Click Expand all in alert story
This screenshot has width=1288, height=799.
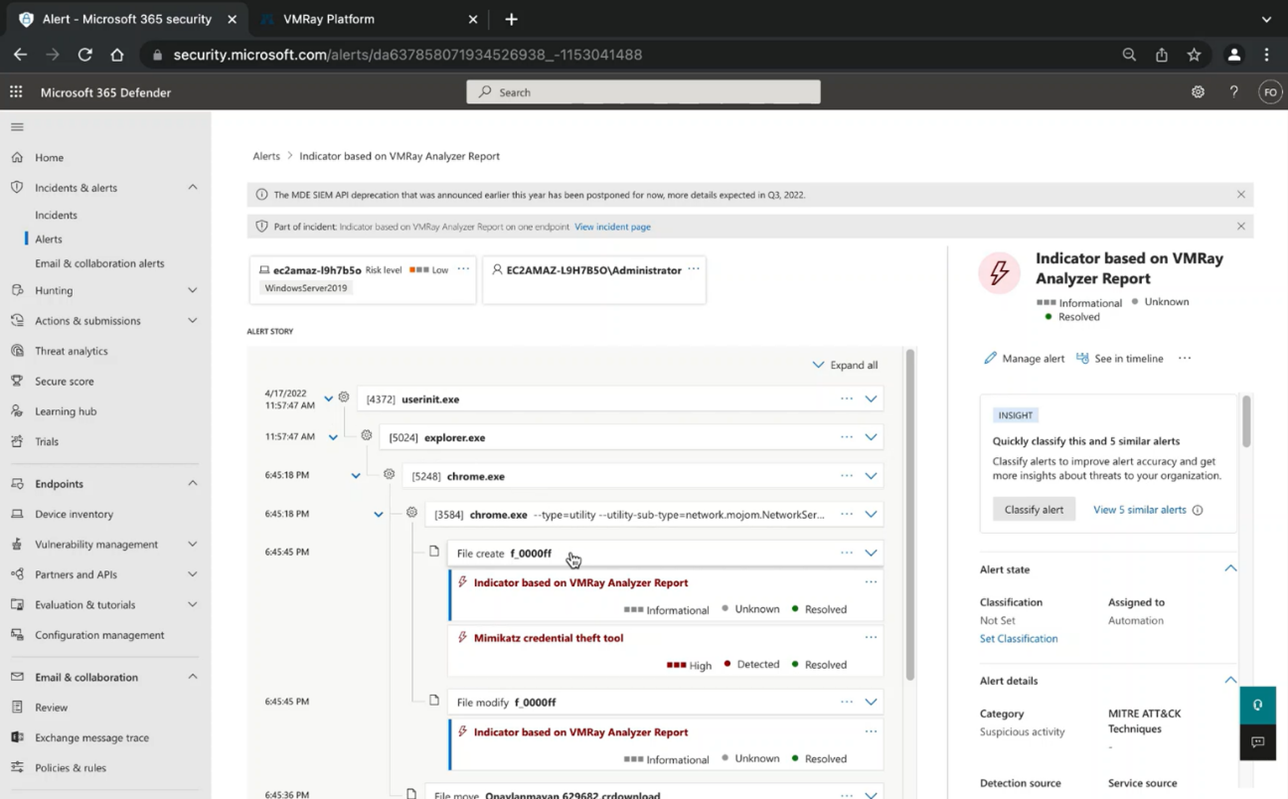tap(845, 365)
